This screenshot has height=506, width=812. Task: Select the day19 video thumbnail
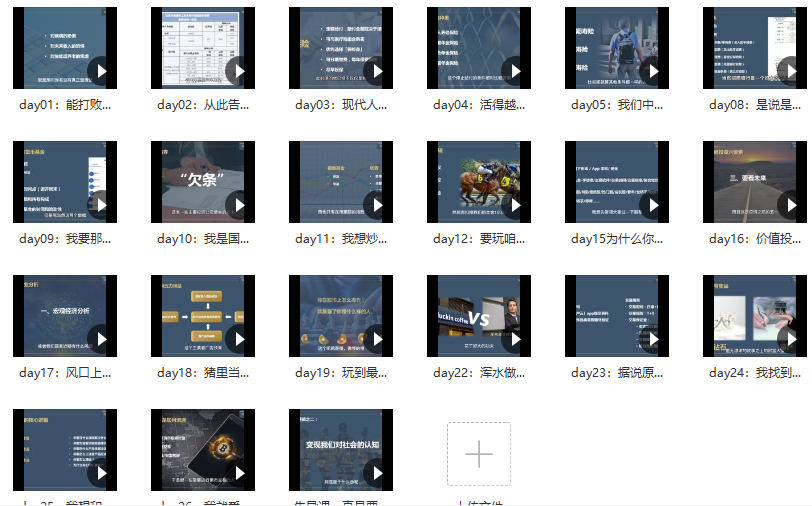click(x=340, y=316)
